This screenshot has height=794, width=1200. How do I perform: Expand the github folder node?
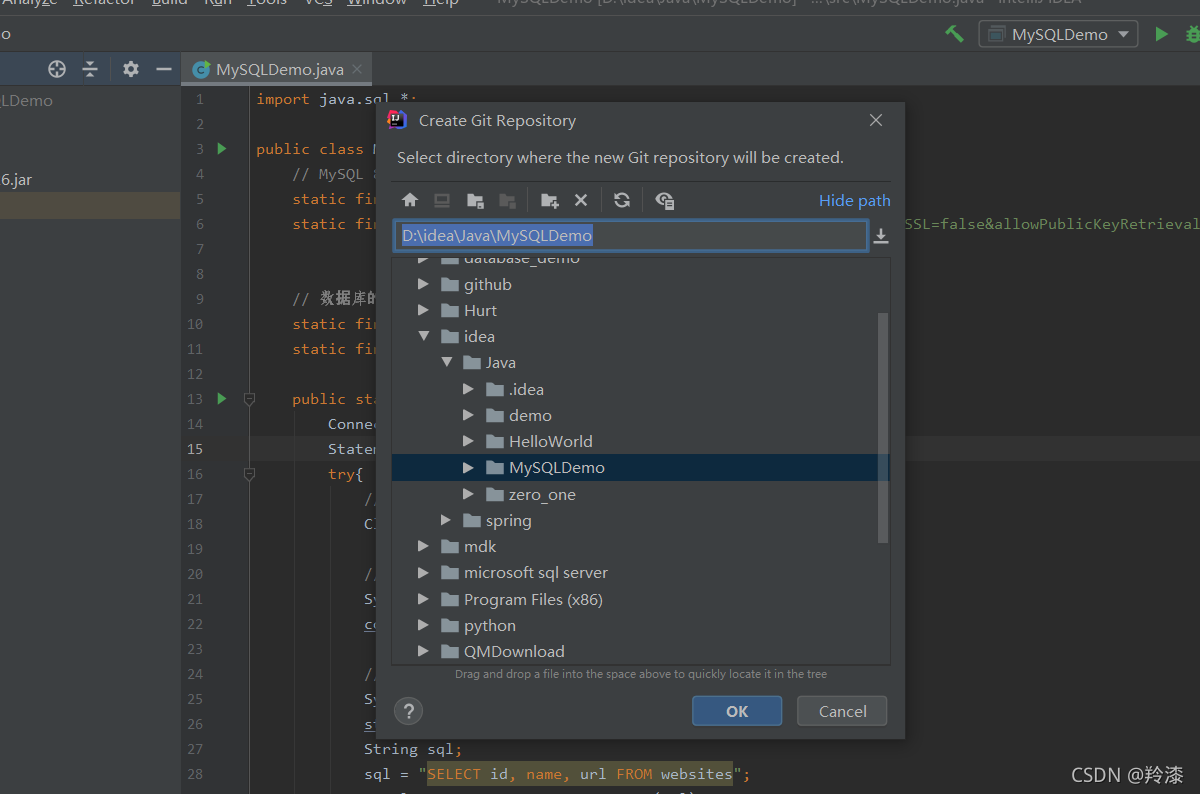[424, 285]
